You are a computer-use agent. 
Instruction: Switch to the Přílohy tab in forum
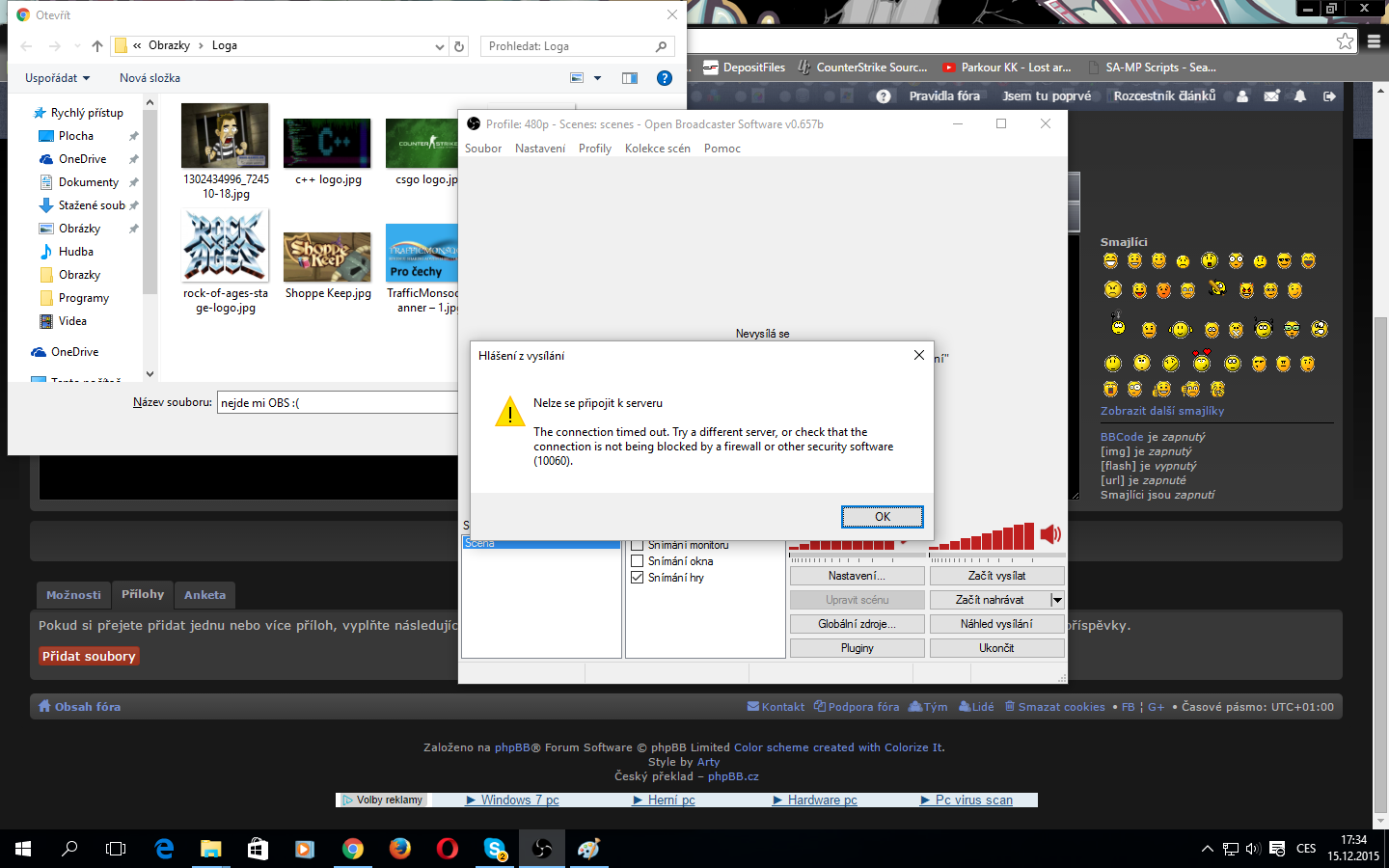[x=143, y=594]
